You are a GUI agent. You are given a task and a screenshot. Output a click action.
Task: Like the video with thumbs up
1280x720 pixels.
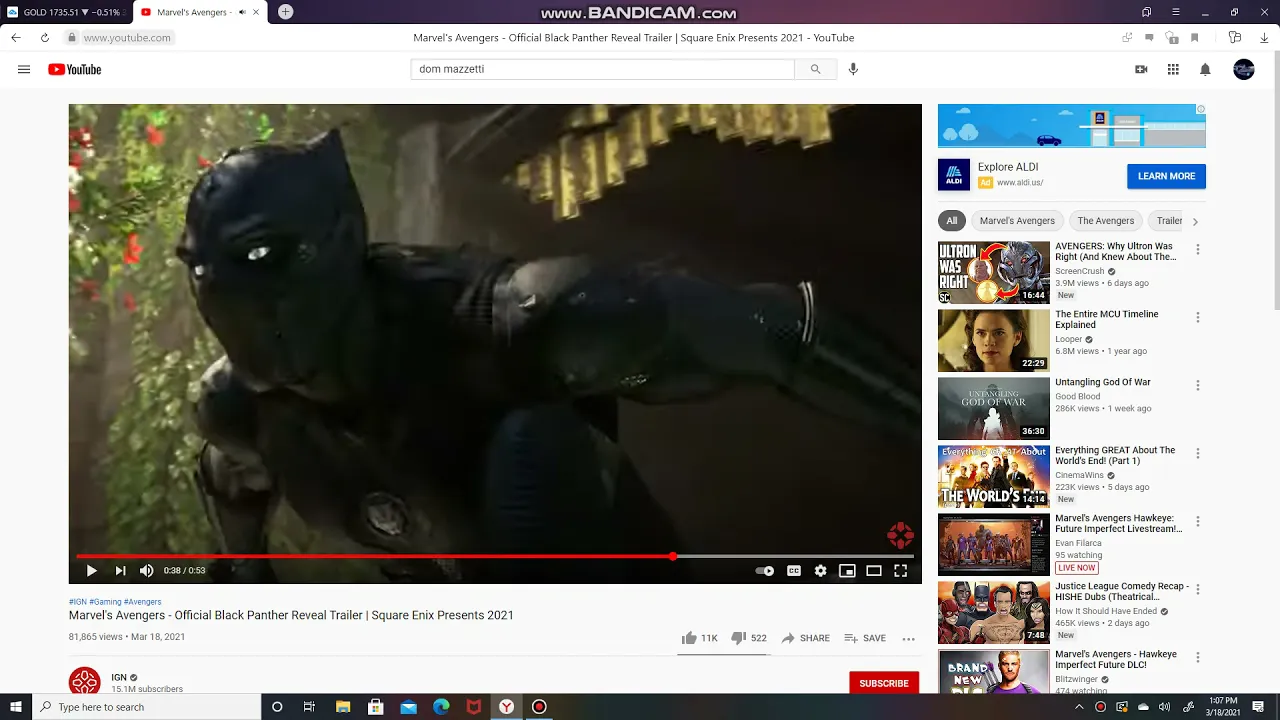tap(699, 638)
